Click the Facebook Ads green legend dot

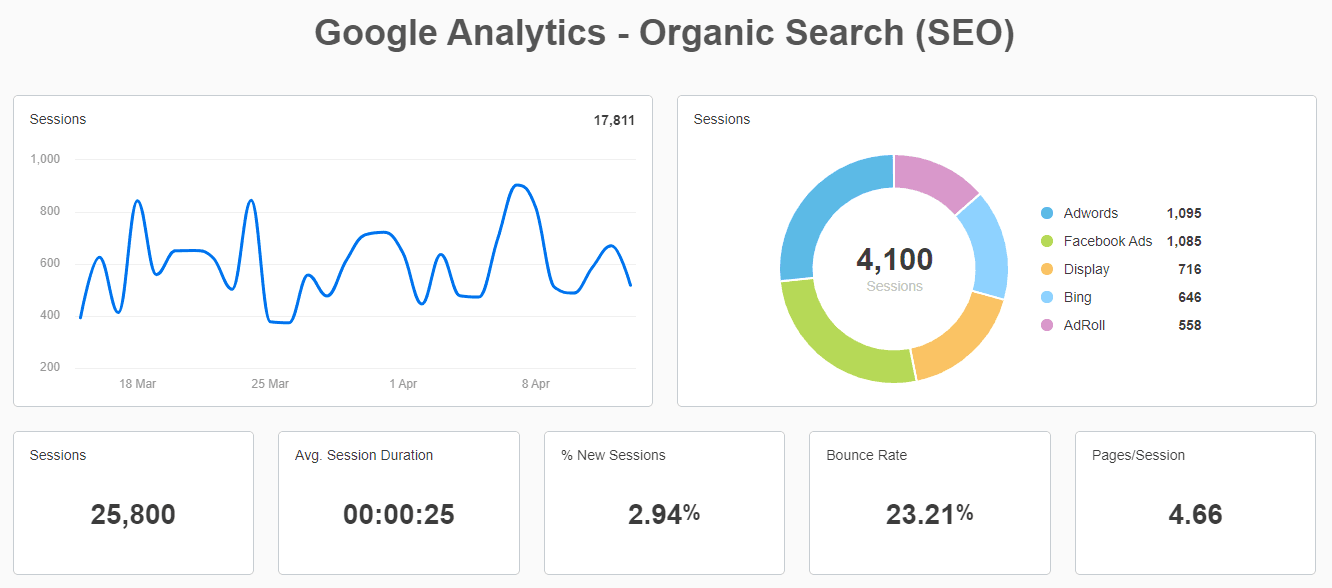coord(1047,241)
